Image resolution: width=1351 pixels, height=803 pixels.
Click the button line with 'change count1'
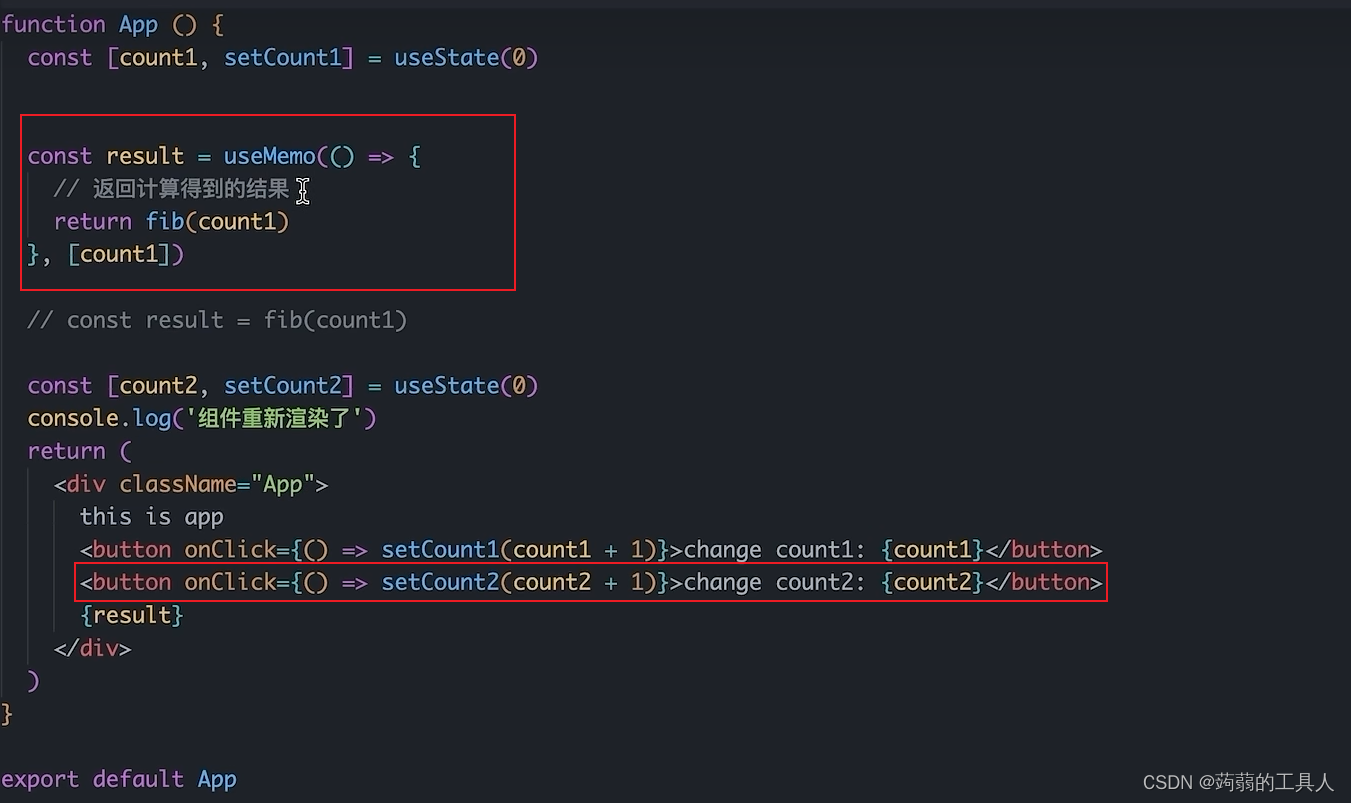tap(591, 549)
